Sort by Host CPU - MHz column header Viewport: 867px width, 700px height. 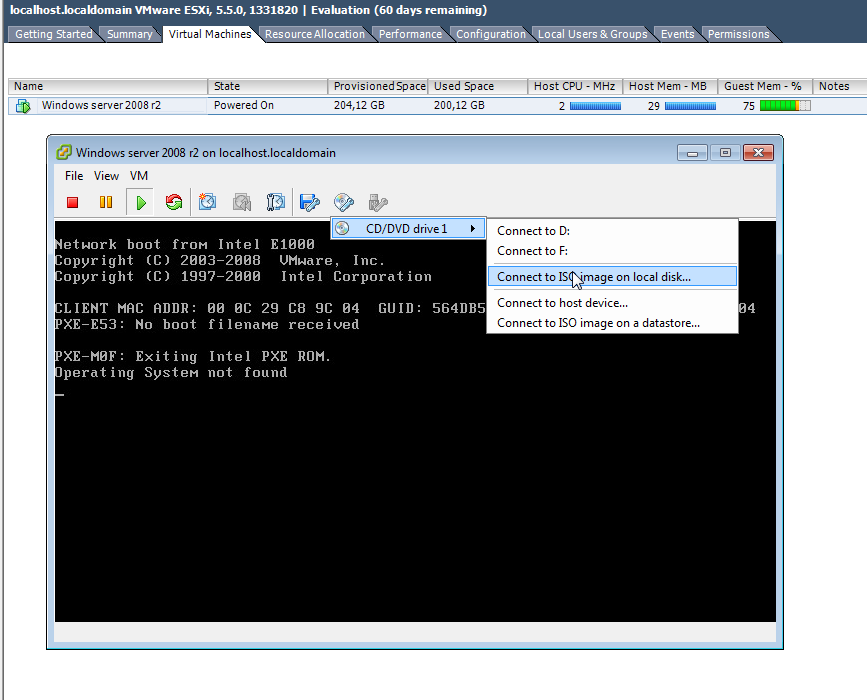[x=575, y=86]
